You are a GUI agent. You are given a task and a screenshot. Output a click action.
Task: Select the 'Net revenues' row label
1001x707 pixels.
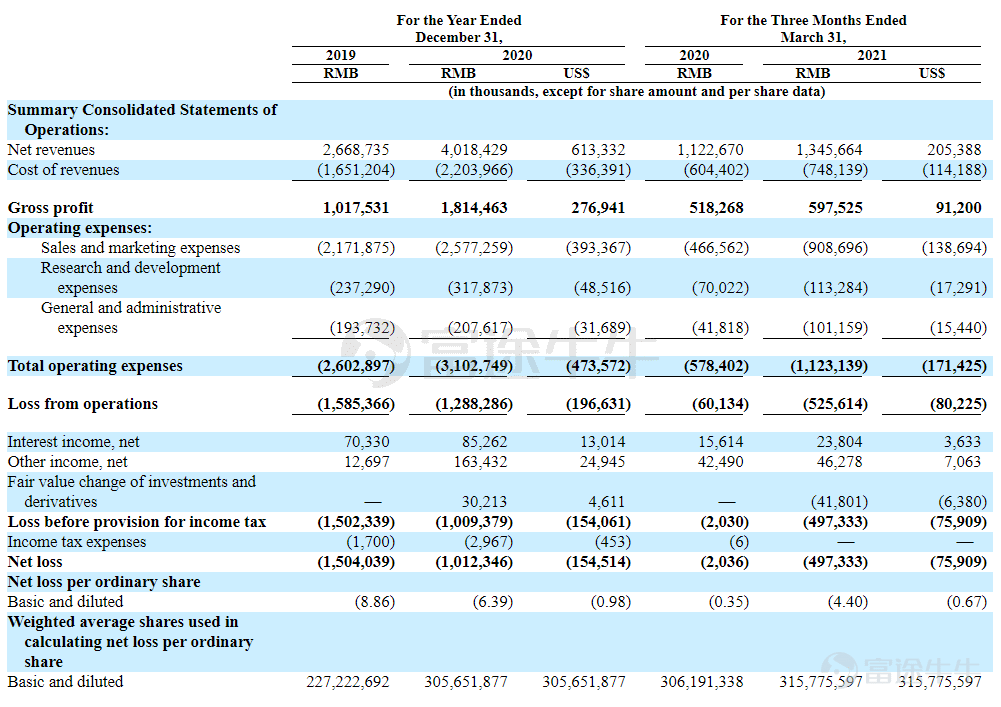click(x=51, y=150)
